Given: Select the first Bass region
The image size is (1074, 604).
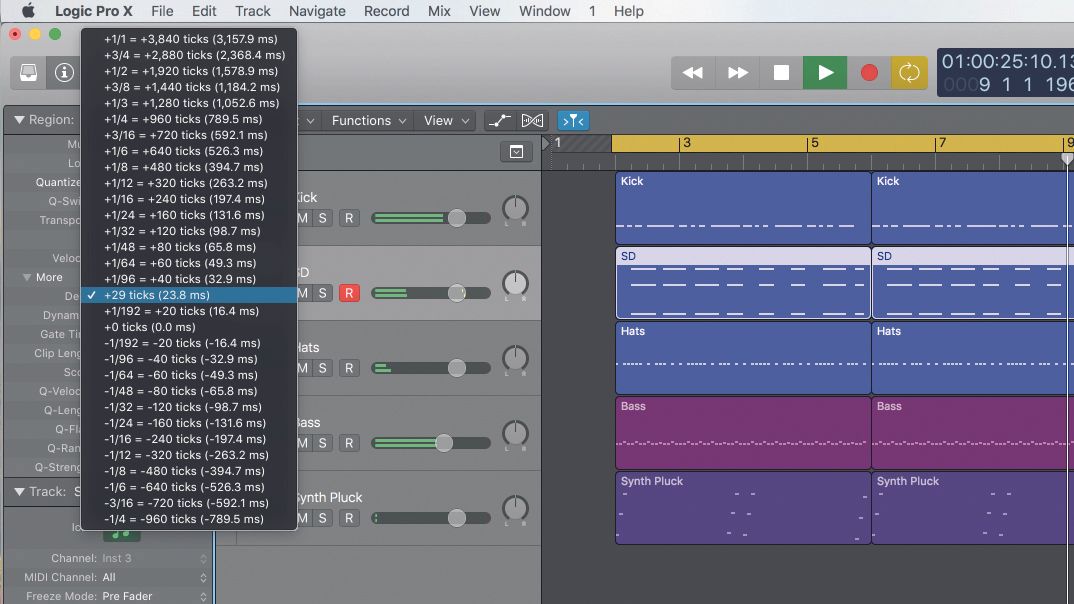Looking at the screenshot, I should (x=743, y=433).
